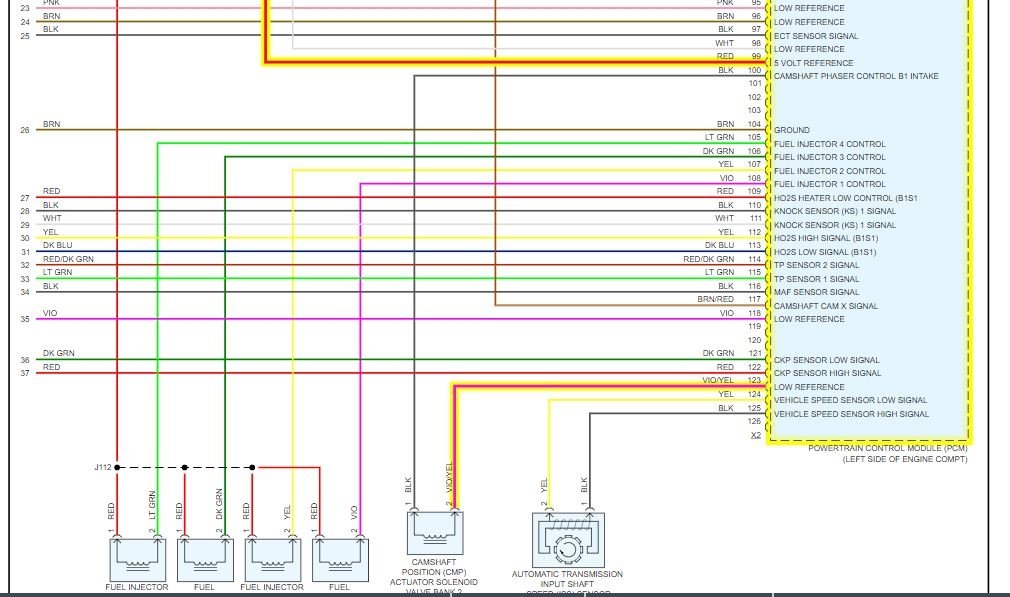
Task: Click the J112 splice label
Action: pos(103,467)
